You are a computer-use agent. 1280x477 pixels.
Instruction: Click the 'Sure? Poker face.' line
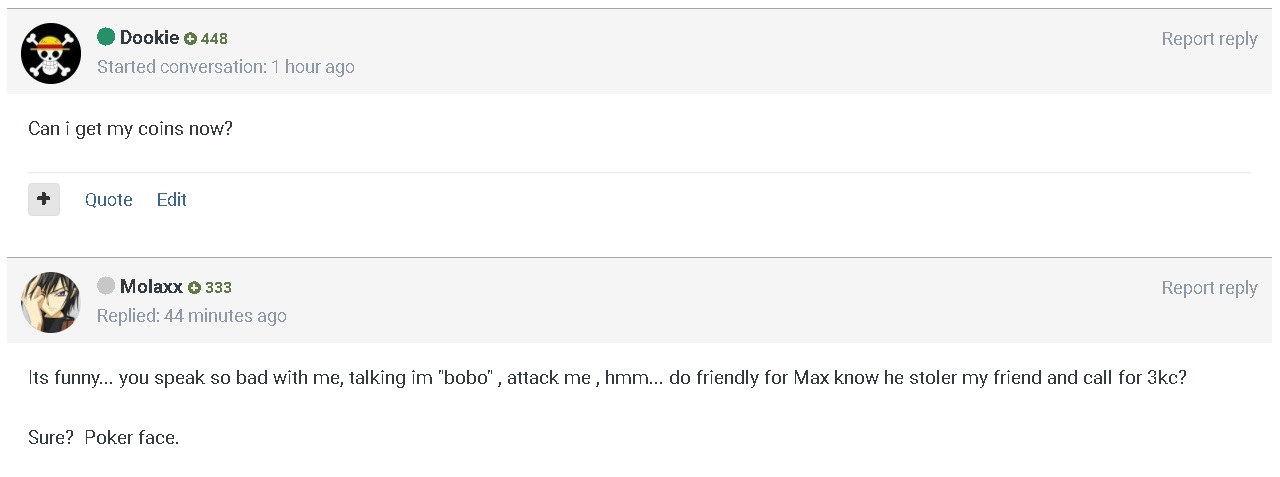tap(104, 438)
